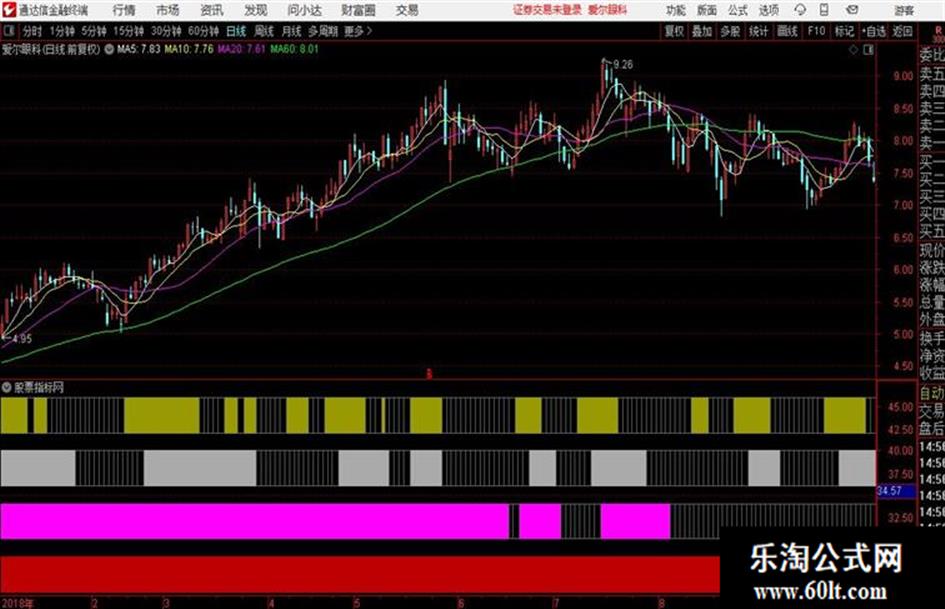The width and height of the screenshot is (945, 609).
Task: Expand 更多 period options
Action: point(358,31)
